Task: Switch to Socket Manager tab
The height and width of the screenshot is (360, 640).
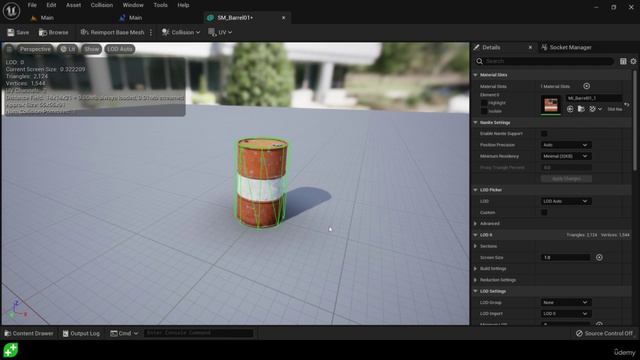Action: (x=567, y=47)
